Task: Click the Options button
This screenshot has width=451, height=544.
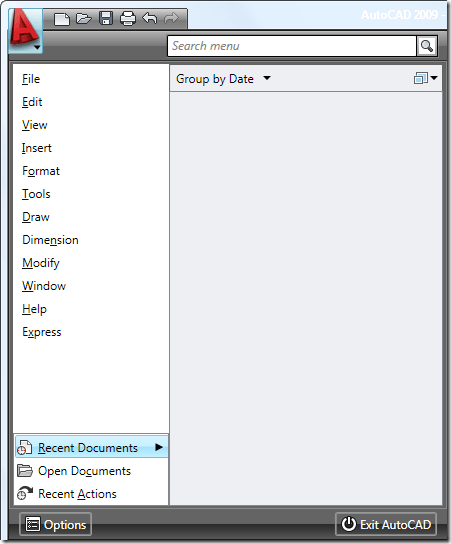Action: coord(56,524)
